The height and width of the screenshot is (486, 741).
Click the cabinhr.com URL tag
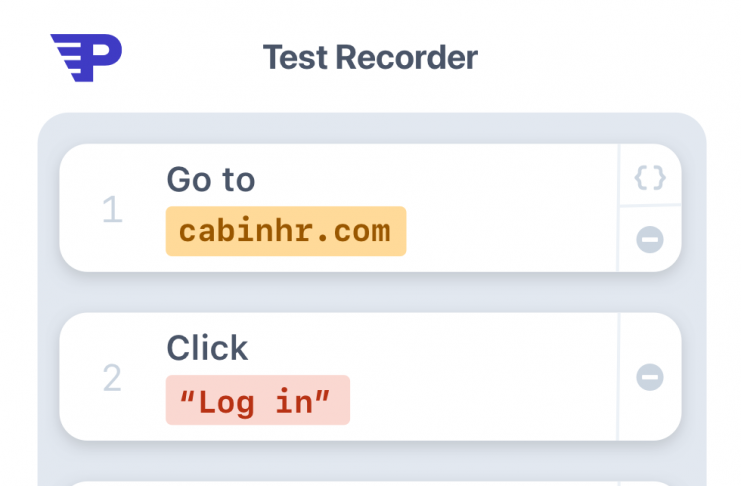pos(286,231)
